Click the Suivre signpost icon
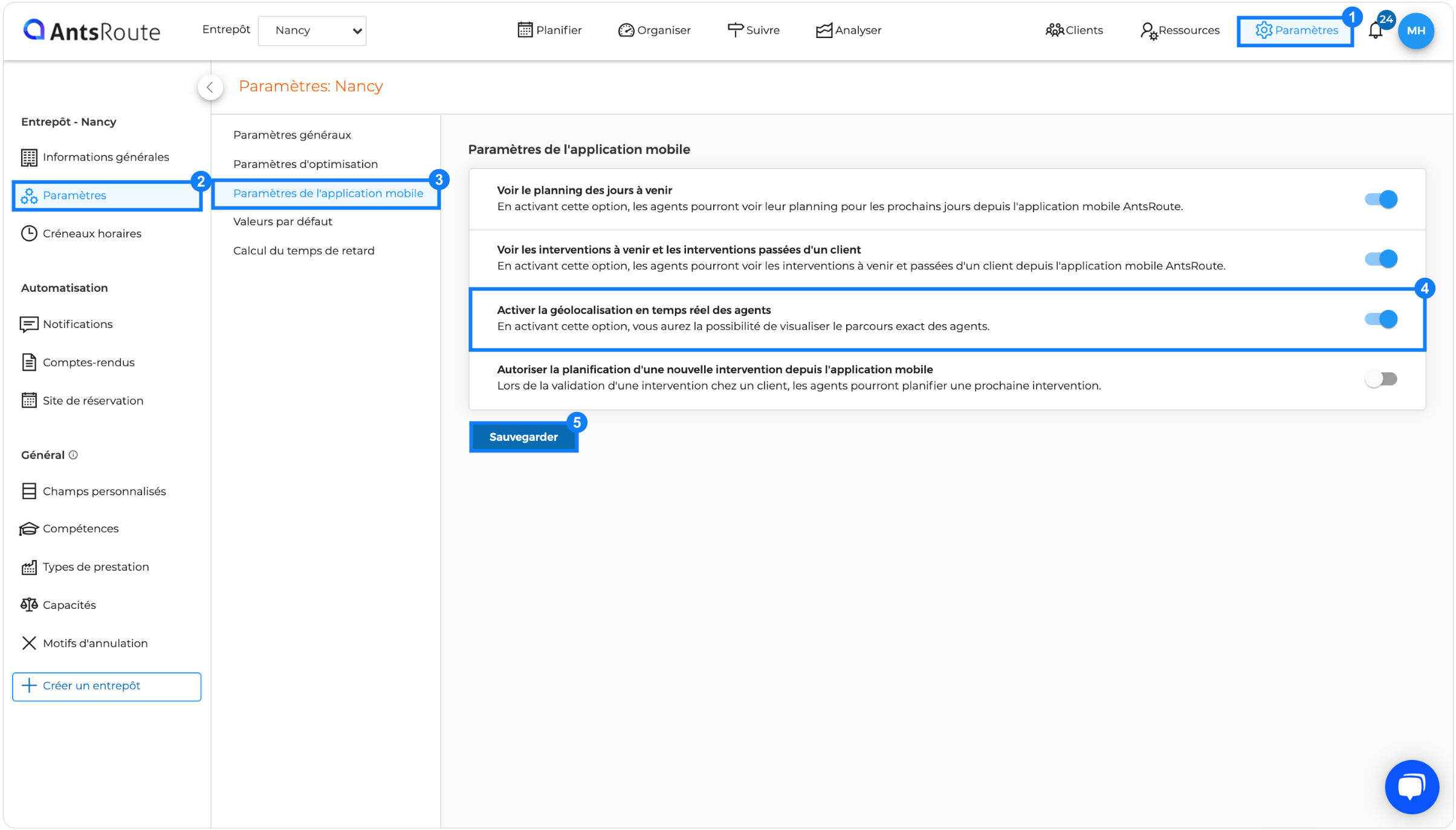Viewport: 1456px width, 830px height. click(x=735, y=30)
